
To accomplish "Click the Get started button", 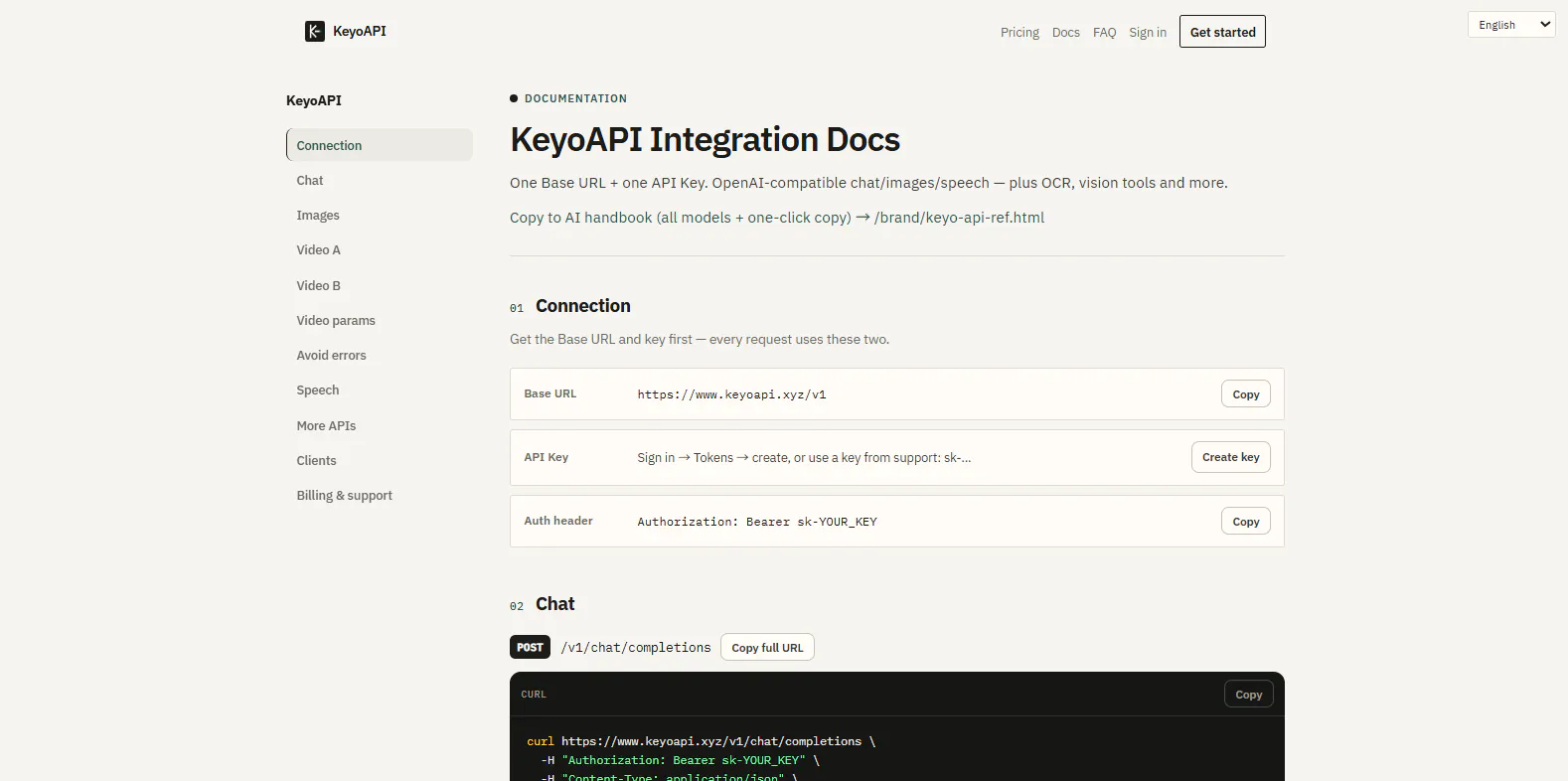I will pyautogui.click(x=1223, y=32).
